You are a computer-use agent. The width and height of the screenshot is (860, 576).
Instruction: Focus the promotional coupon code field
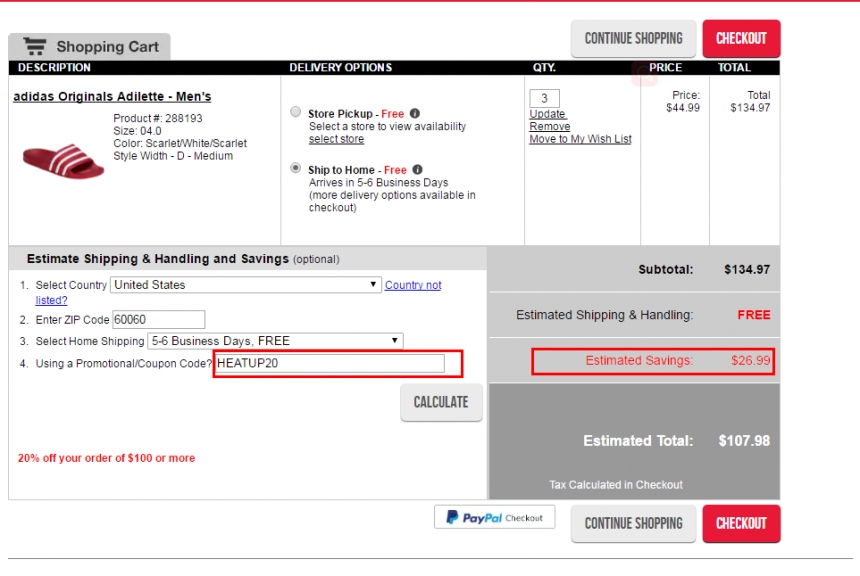(329, 363)
